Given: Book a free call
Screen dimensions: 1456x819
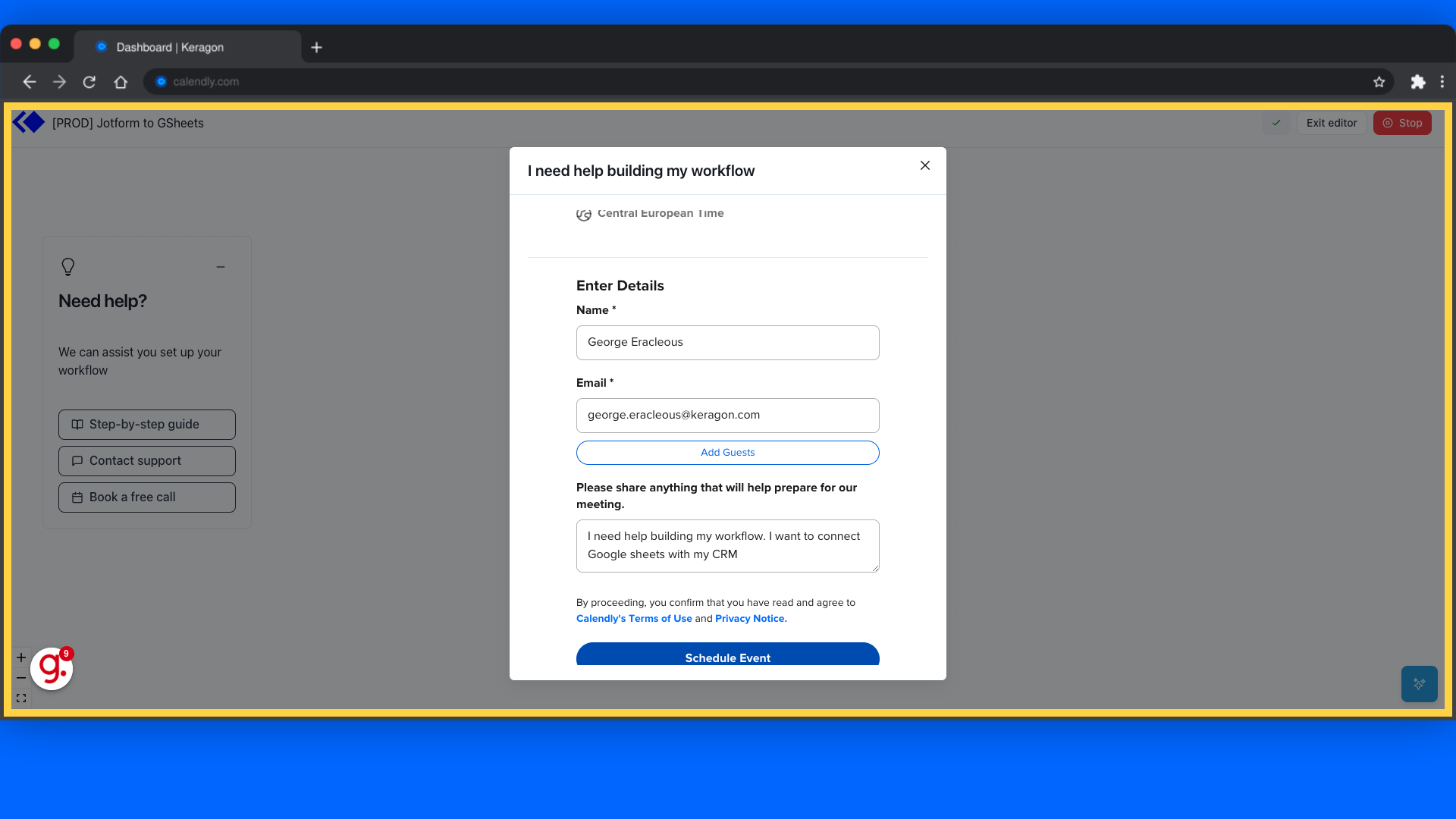Looking at the screenshot, I should pos(147,497).
